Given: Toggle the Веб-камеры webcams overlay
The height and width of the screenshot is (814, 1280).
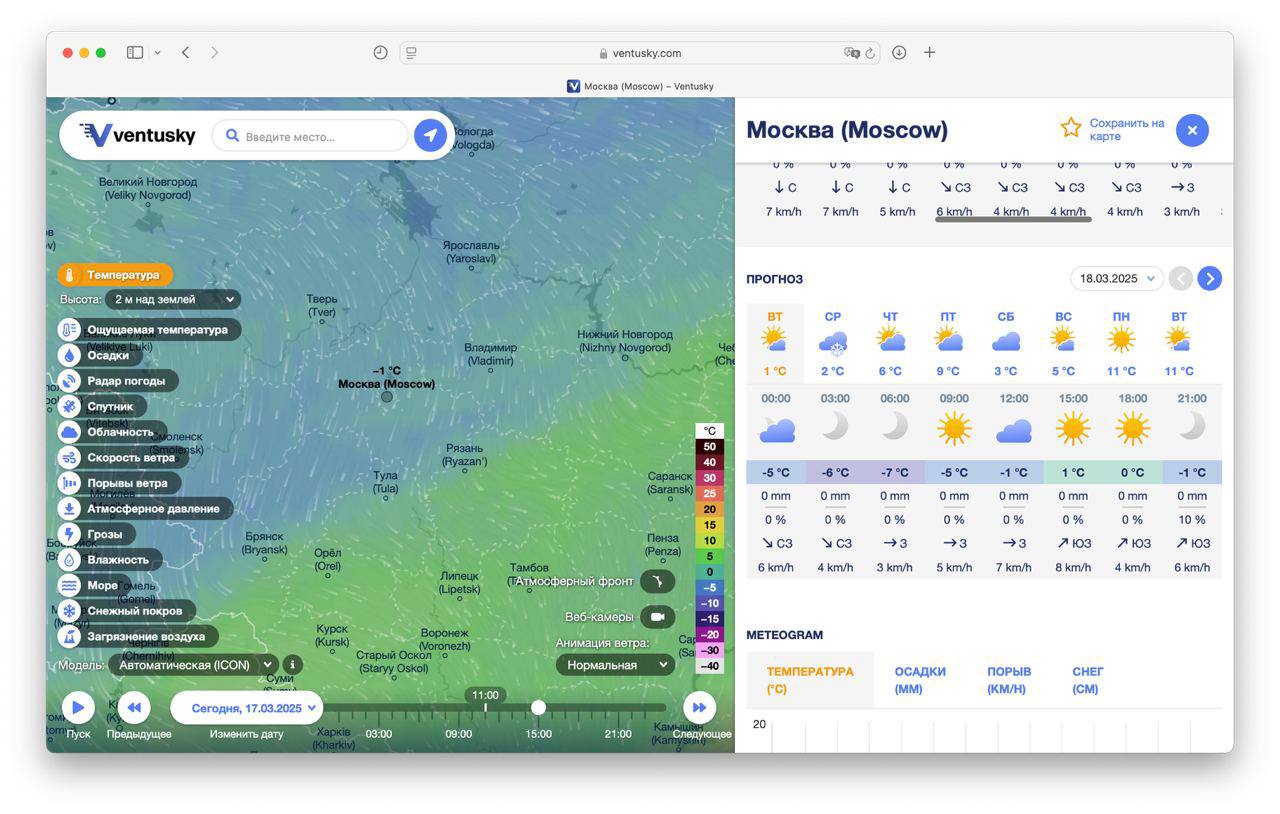Looking at the screenshot, I should pos(657,617).
